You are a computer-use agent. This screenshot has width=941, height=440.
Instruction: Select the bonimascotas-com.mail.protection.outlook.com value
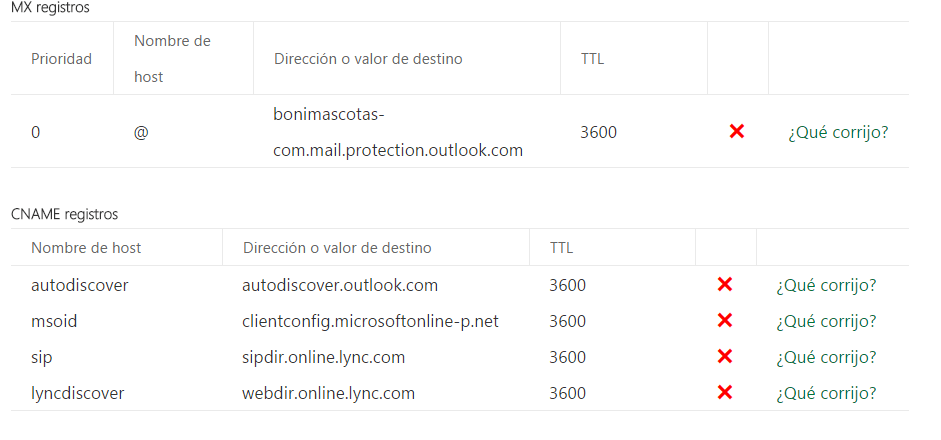(x=398, y=132)
